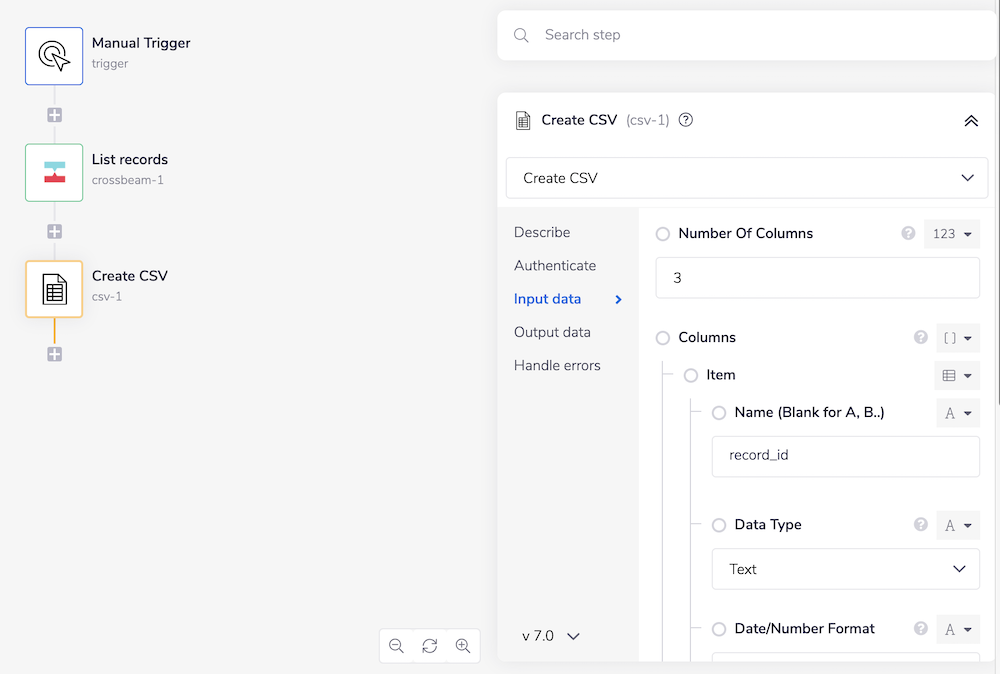Open help for Create CSV title
The image size is (1000, 674).
click(686, 120)
